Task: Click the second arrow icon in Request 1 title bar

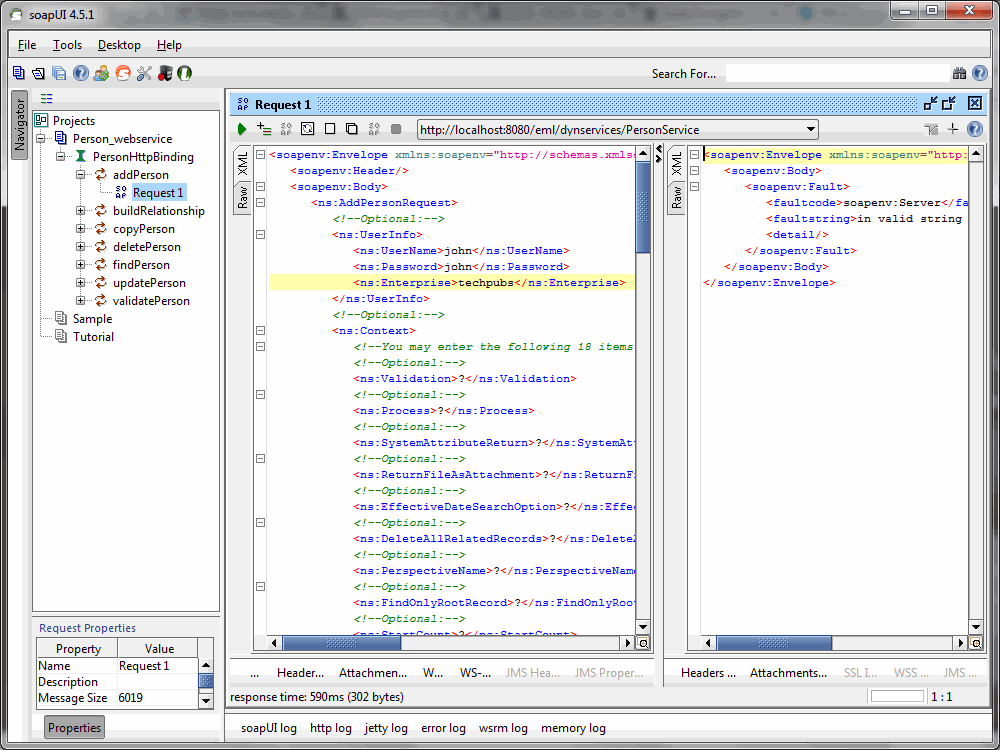Action: click(949, 104)
